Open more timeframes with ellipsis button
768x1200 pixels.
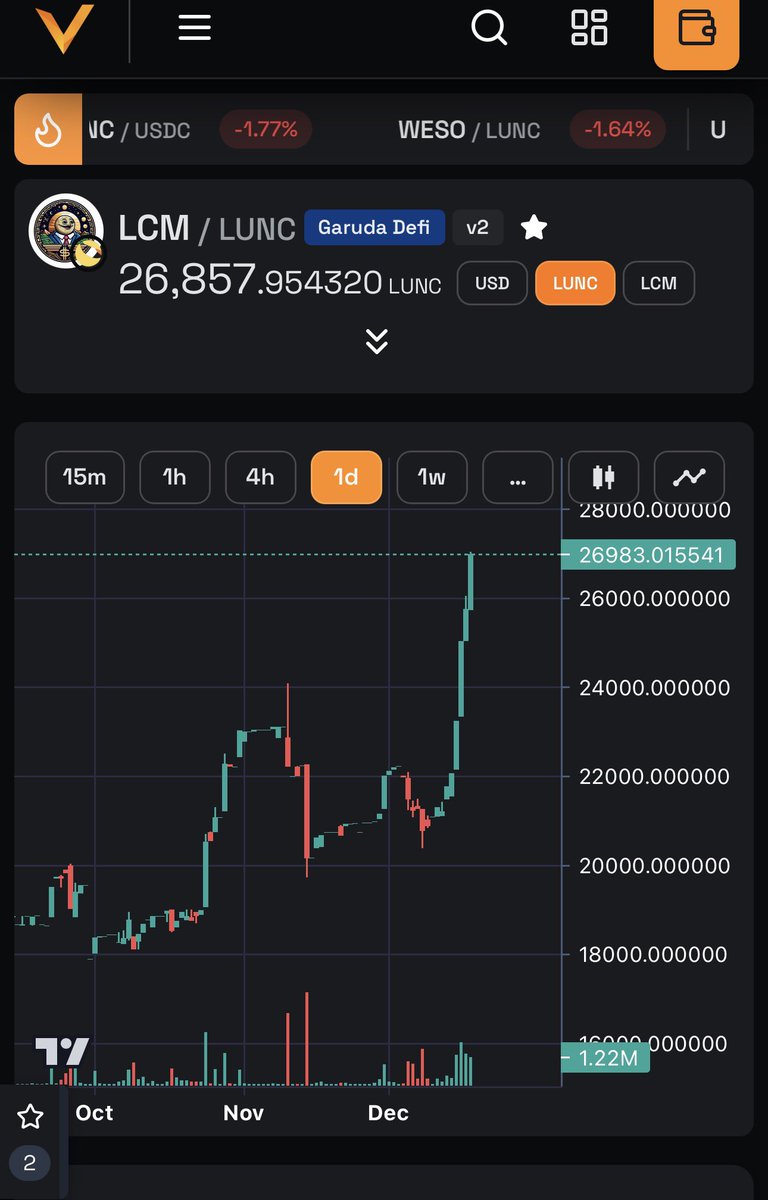518,477
